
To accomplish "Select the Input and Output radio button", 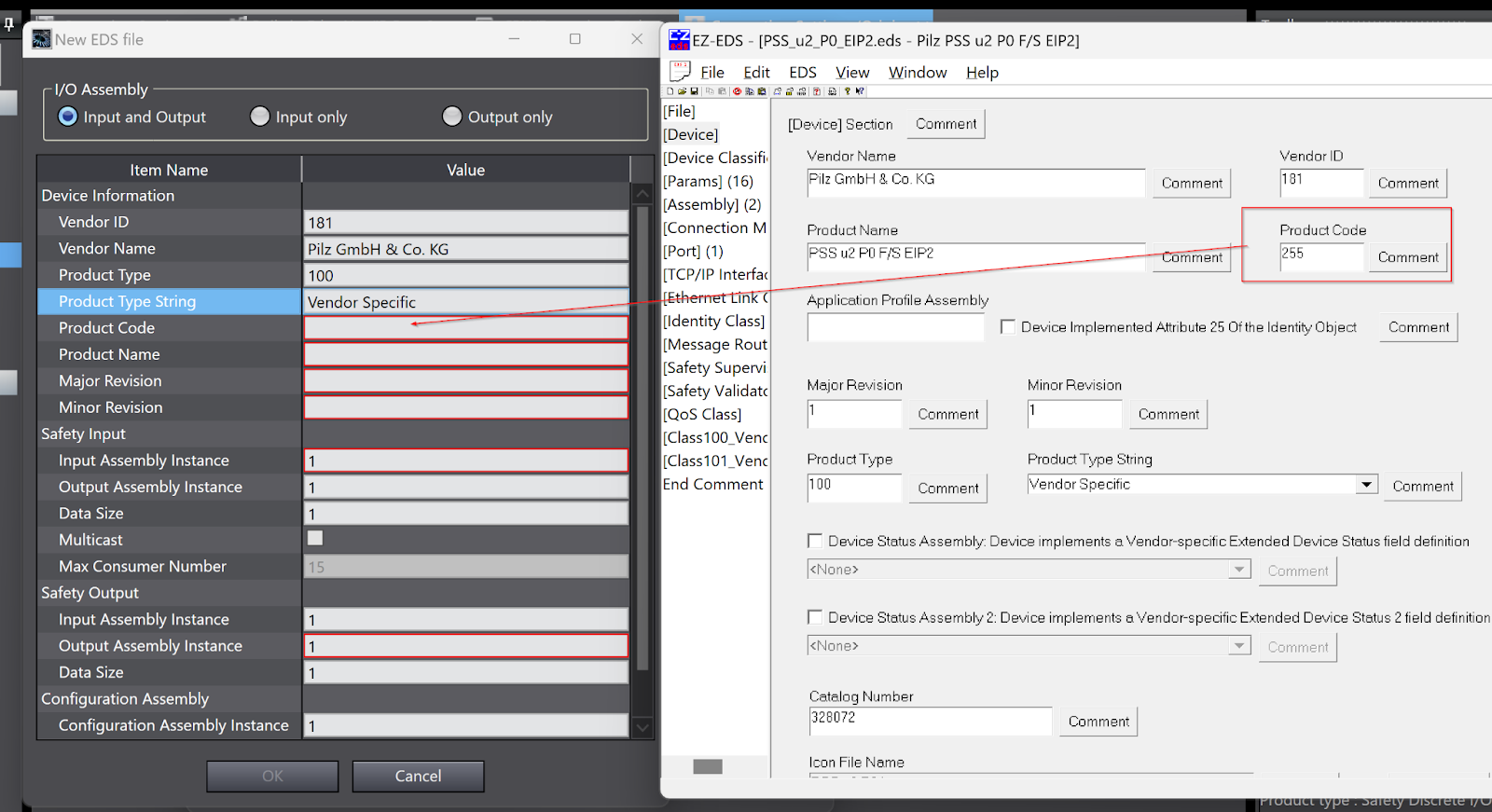I will (68, 117).
